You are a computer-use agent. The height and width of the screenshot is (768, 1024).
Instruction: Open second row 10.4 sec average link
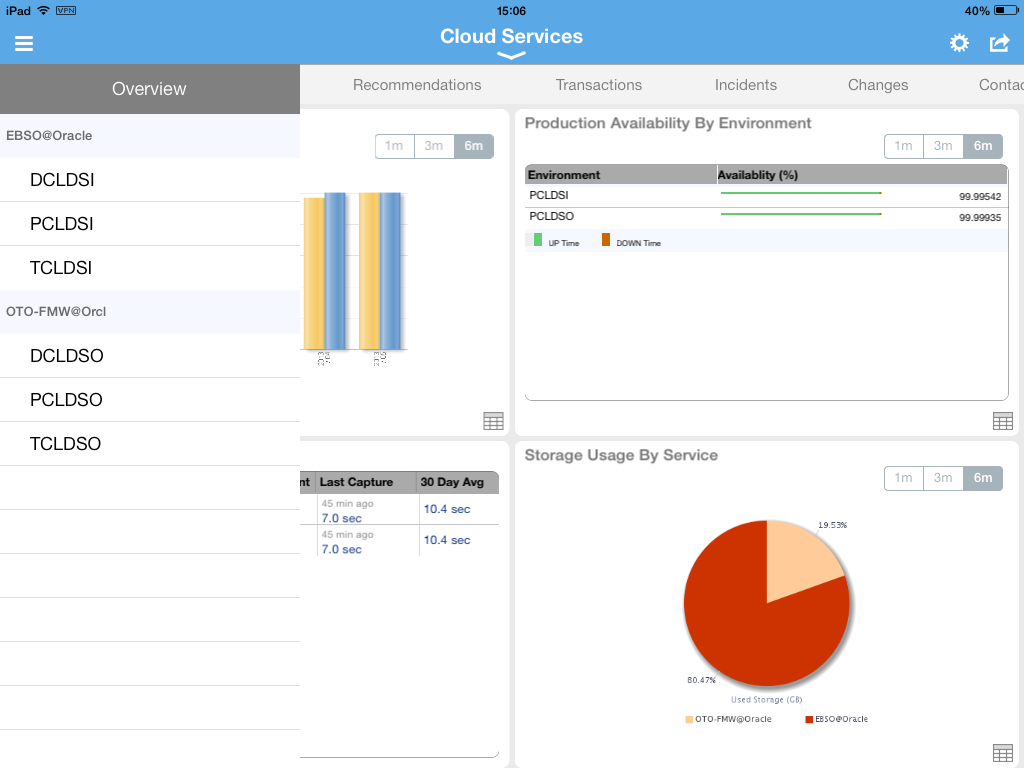[447, 541]
